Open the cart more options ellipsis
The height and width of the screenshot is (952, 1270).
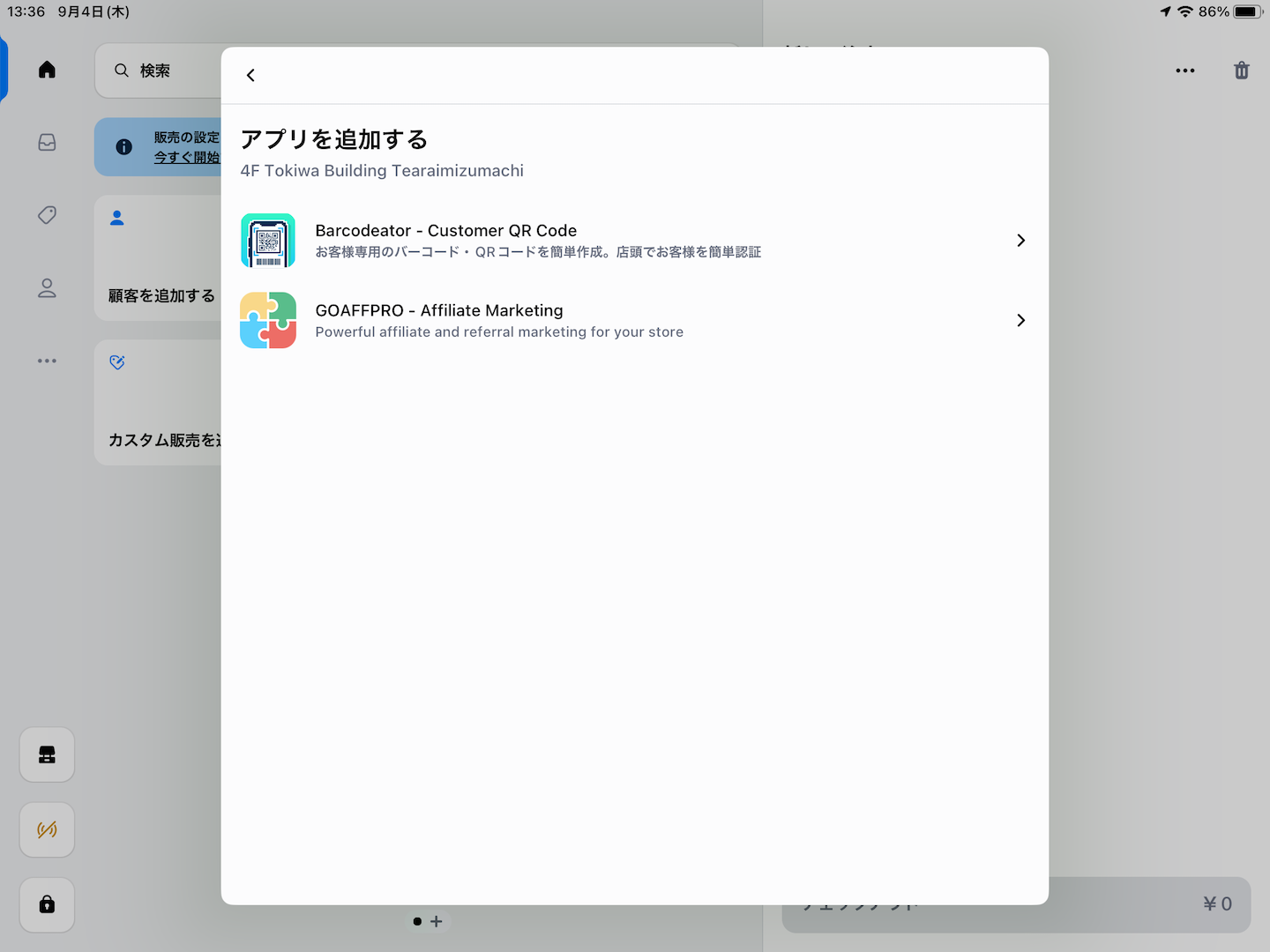point(1184,71)
